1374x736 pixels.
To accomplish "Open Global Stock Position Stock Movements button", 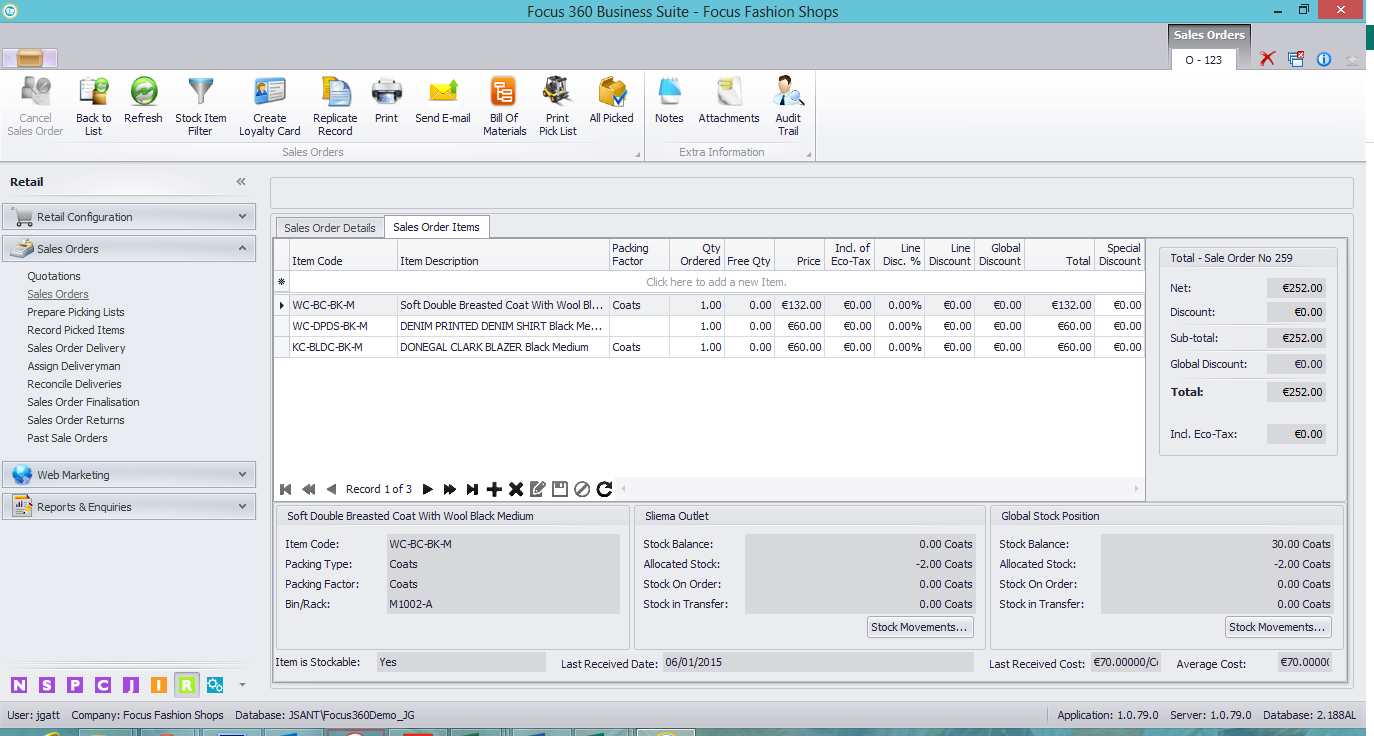I will point(1278,627).
